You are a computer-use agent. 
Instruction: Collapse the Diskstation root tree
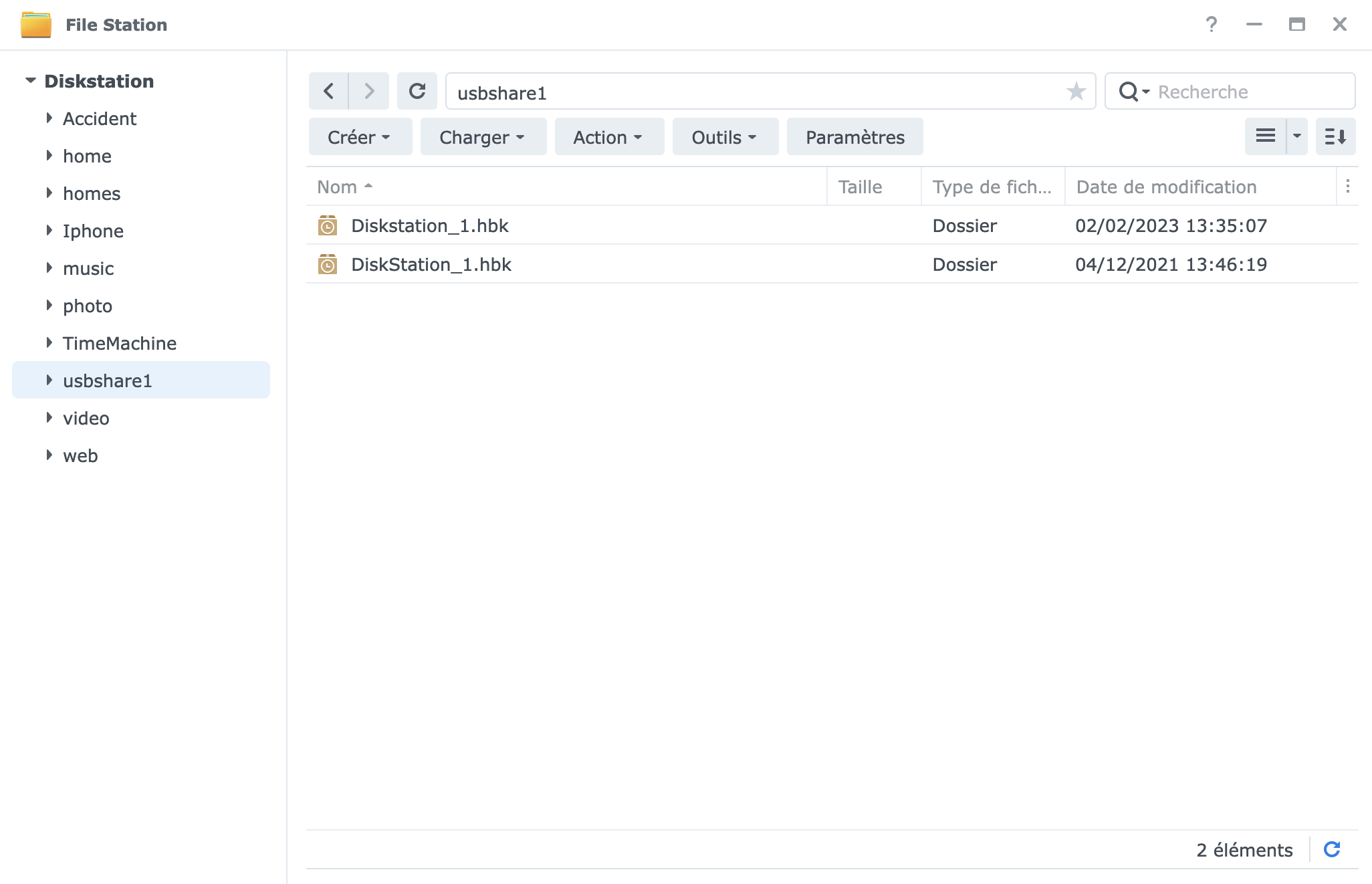tap(31, 81)
